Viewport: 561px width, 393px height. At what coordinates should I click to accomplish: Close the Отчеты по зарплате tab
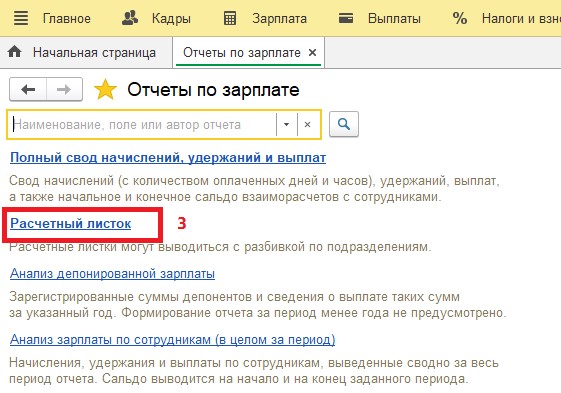(312, 53)
